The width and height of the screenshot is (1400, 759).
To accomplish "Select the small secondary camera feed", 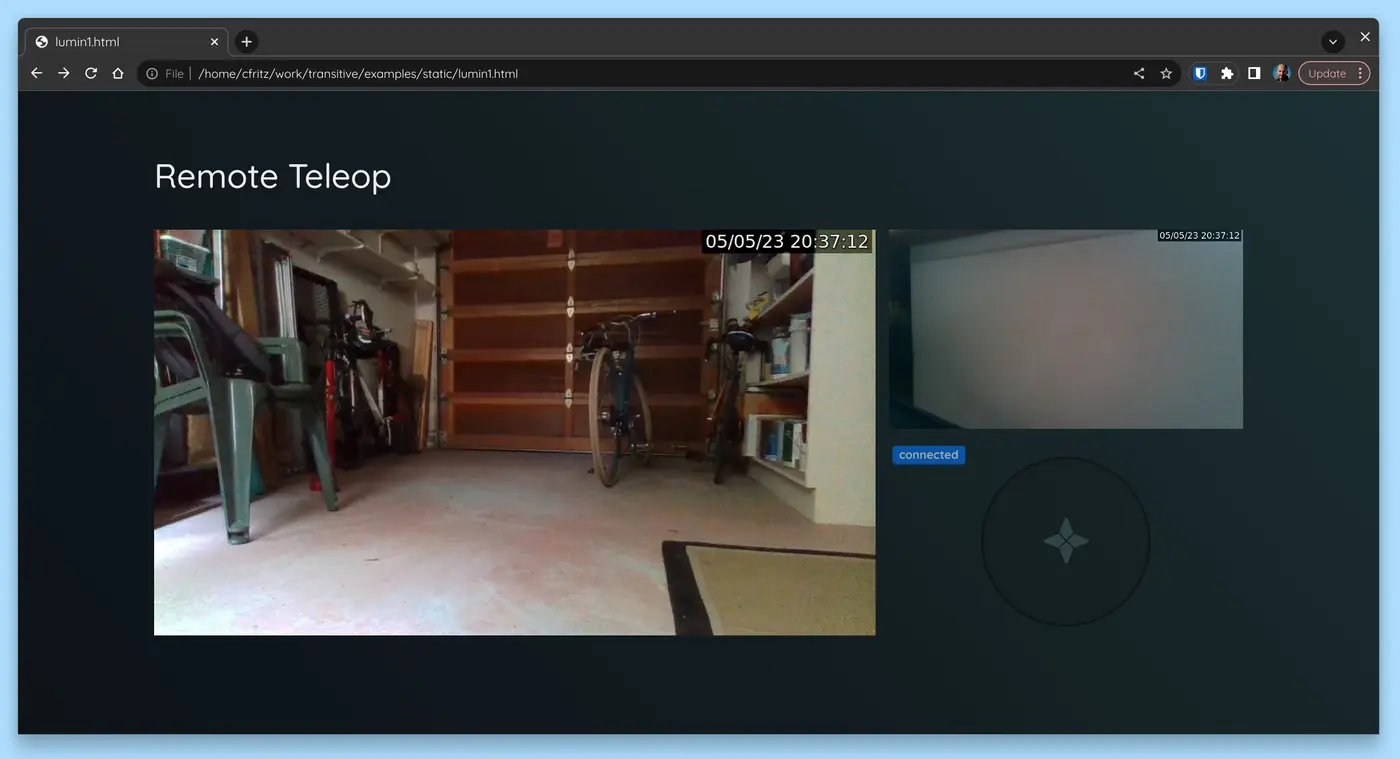I will click(x=1065, y=330).
